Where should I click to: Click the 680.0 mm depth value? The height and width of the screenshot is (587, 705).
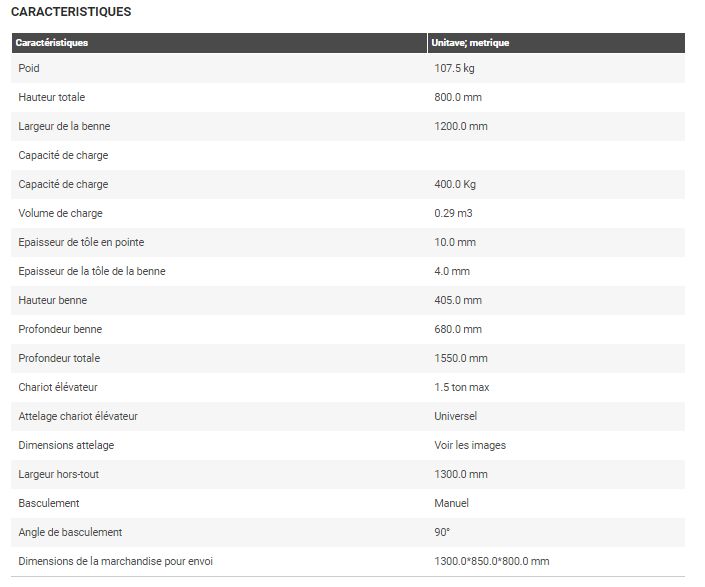tap(458, 329)
